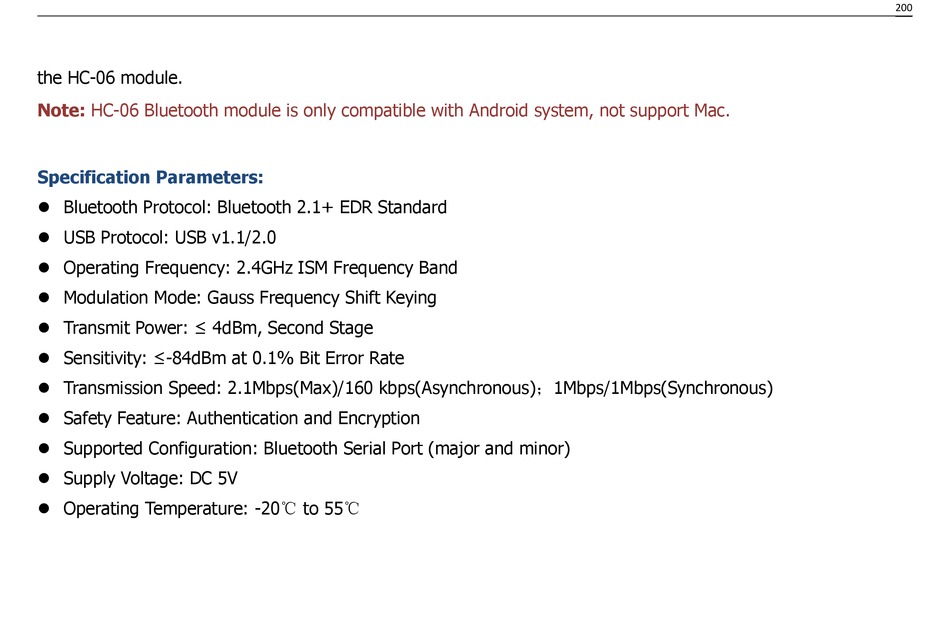
Task: Click the text "the HC-06 module."
Action: [x=110, y=78]
